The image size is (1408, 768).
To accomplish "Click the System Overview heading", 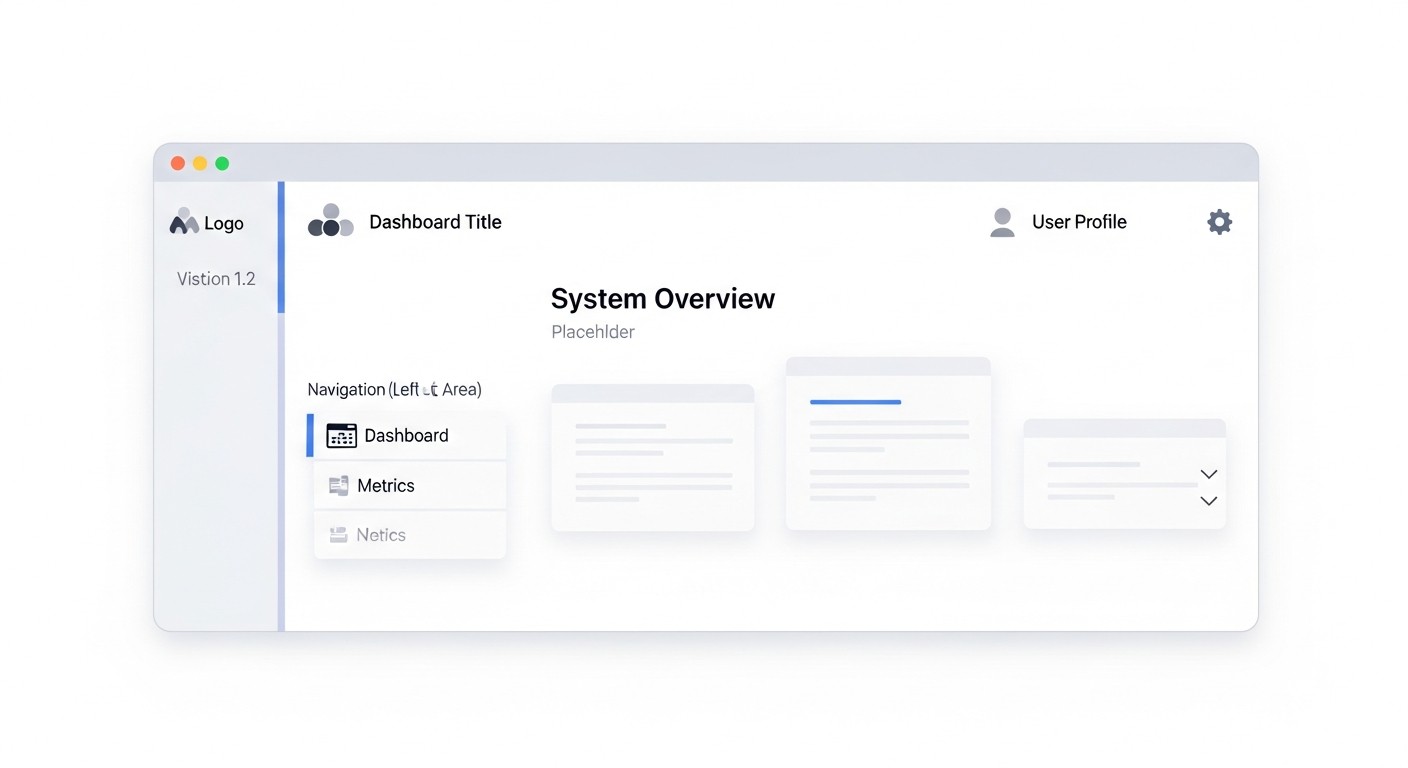I will (662, 297).
